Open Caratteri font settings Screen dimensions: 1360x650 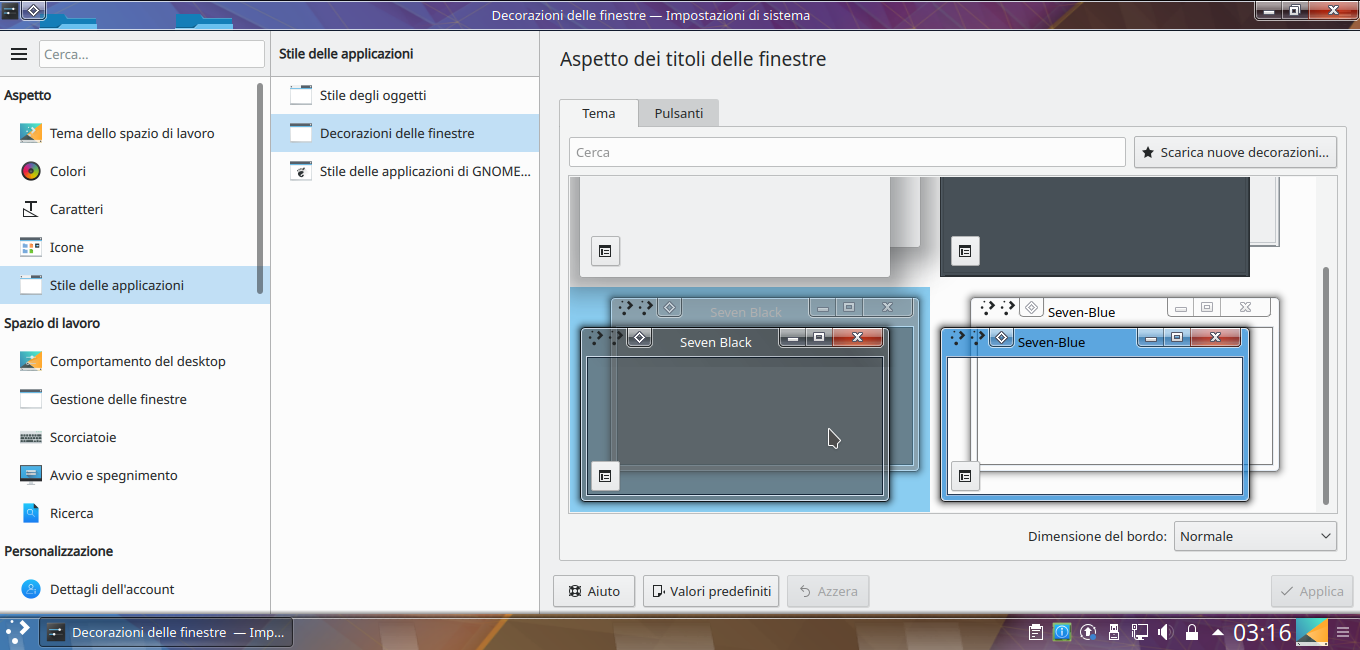130,209
